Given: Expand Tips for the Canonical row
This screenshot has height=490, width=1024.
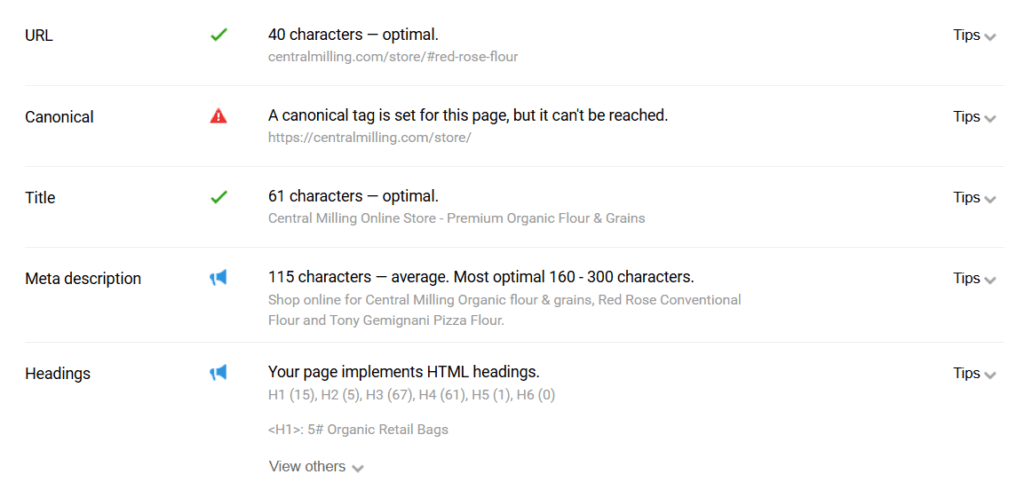Looking at the screenshot, I should coord(974,117).
